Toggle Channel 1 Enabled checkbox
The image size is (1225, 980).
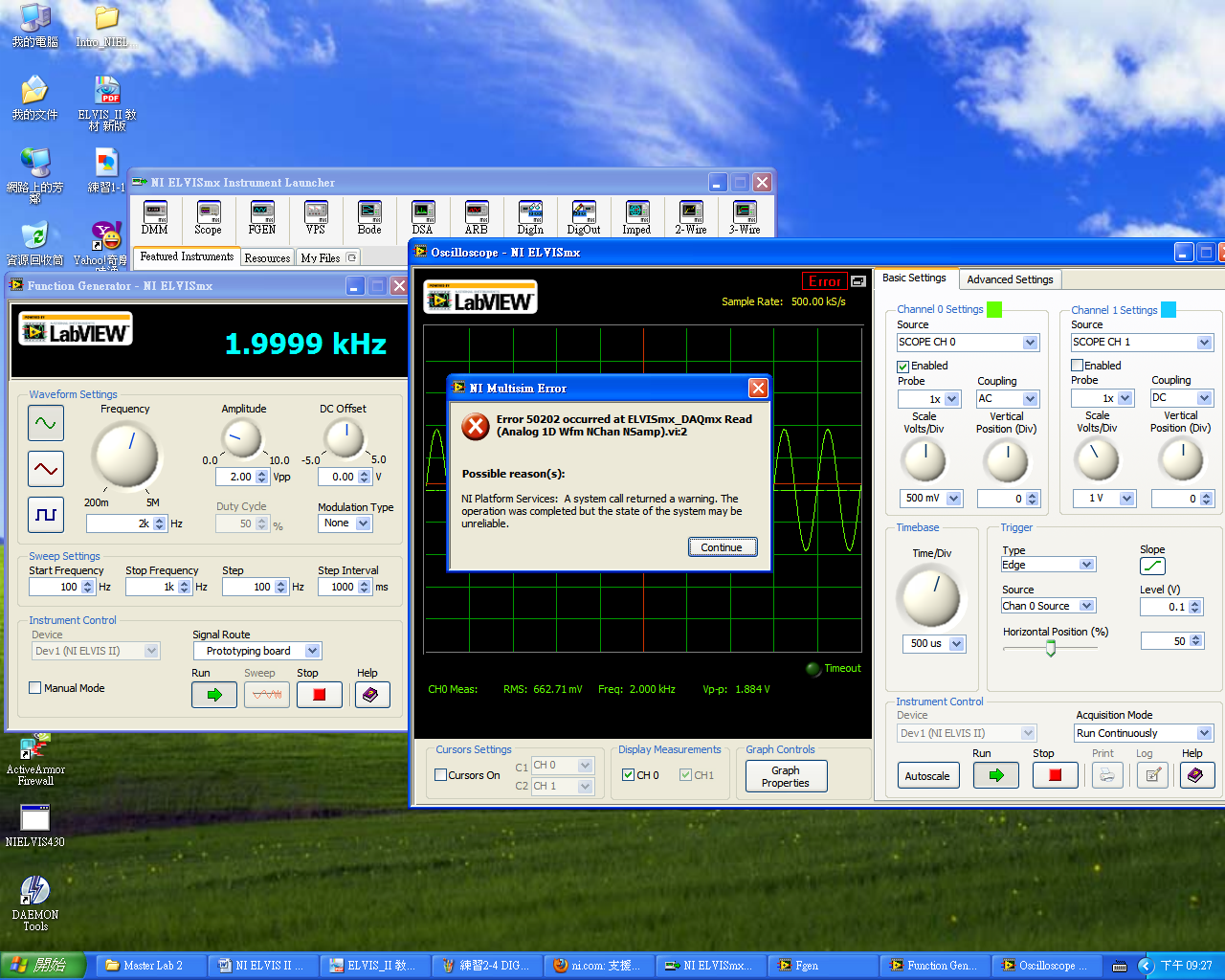(x=1077, y=366)
